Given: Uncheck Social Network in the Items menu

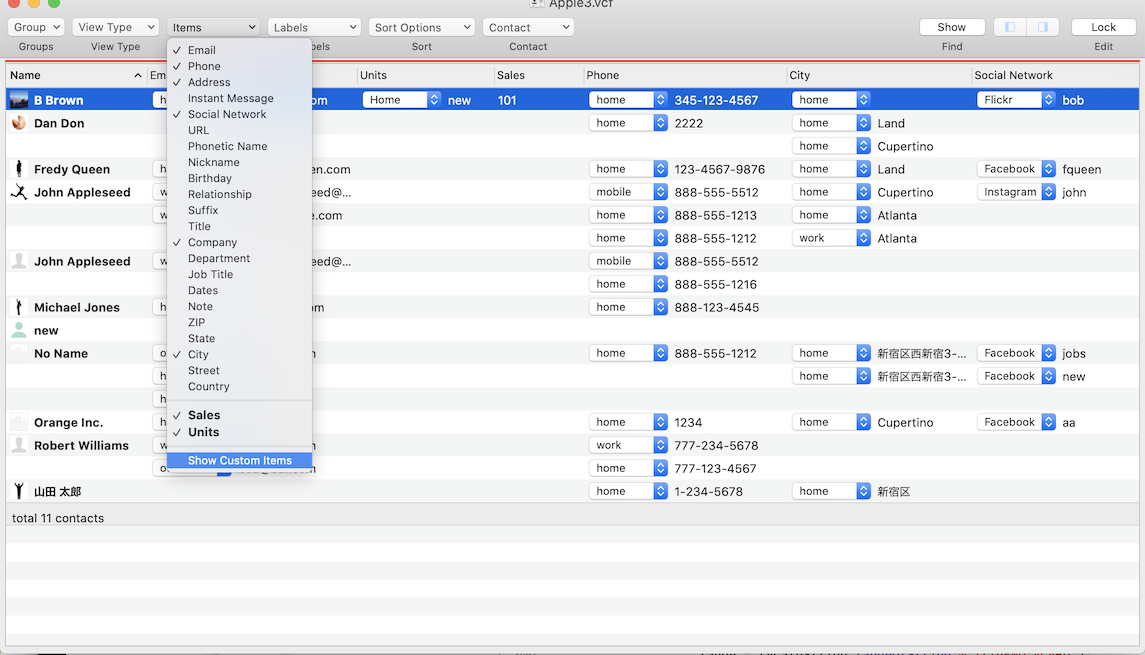Looking at the screenshot, I should point(227,114).
